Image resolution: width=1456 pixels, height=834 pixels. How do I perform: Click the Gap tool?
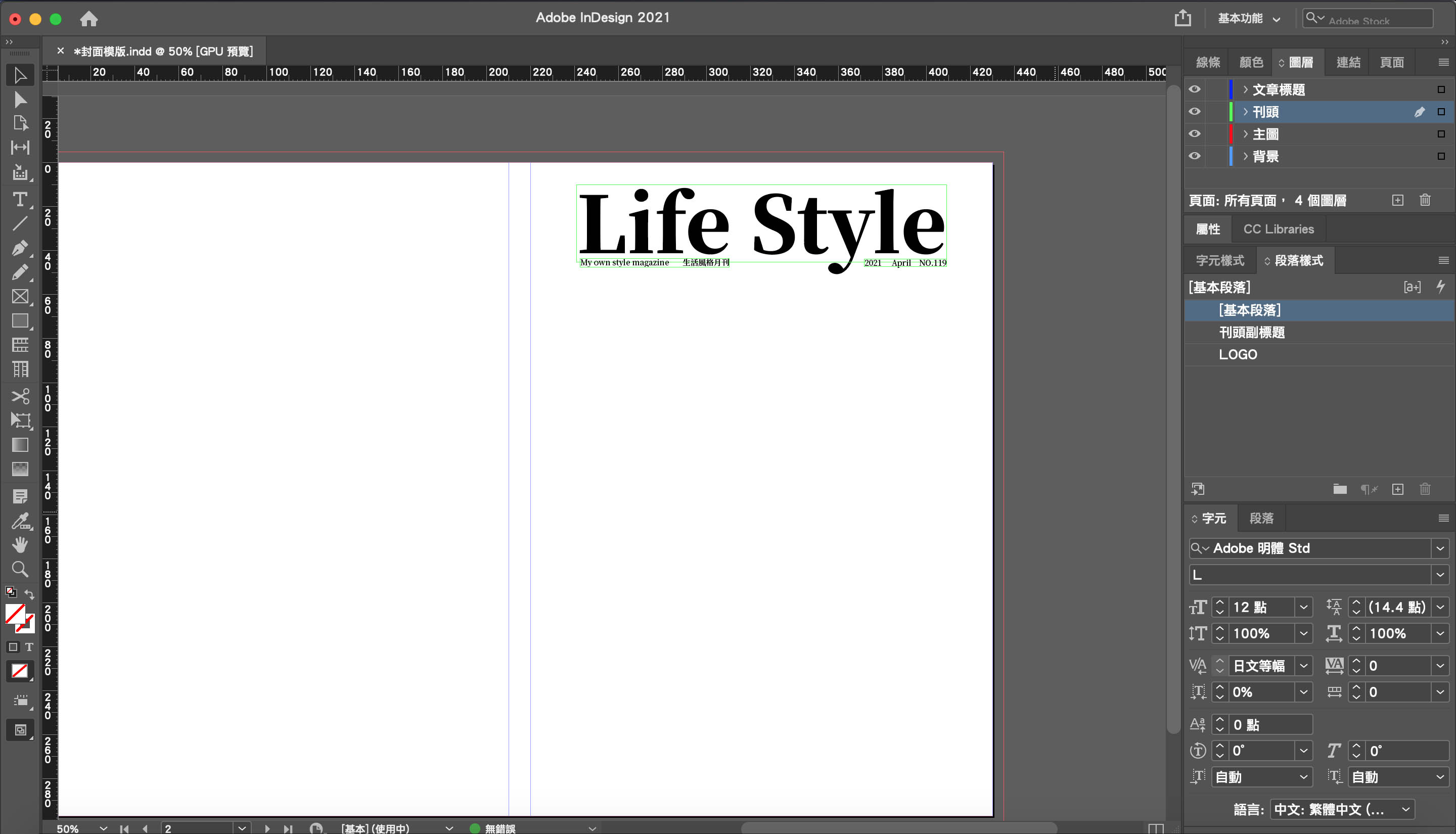20,148
